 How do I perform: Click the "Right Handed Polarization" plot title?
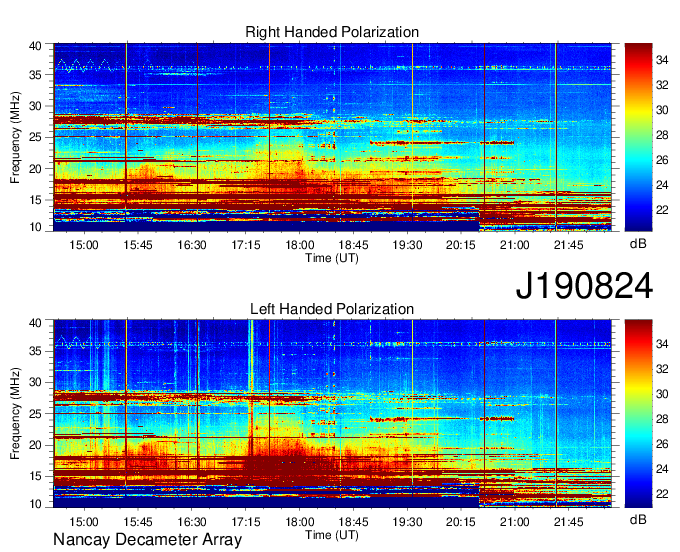click(332, 32)
